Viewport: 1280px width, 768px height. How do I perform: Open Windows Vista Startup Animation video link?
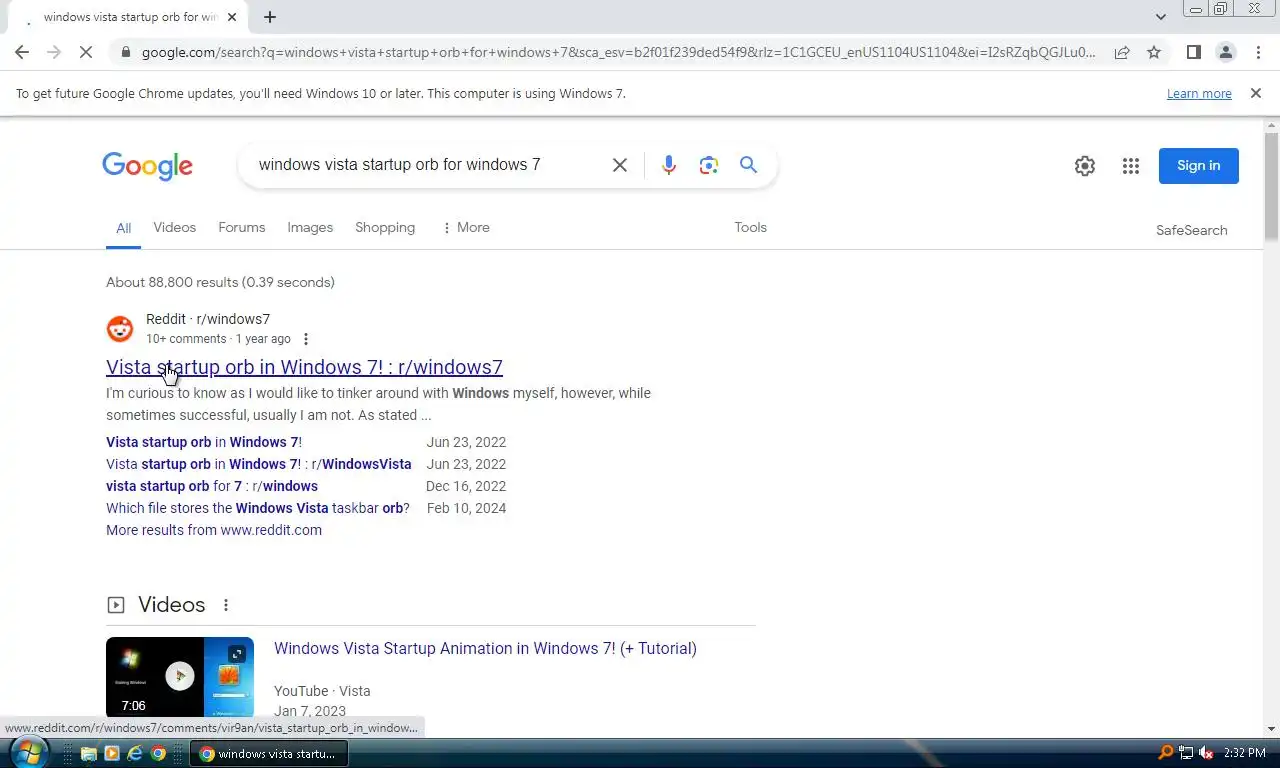click(485, 648)
